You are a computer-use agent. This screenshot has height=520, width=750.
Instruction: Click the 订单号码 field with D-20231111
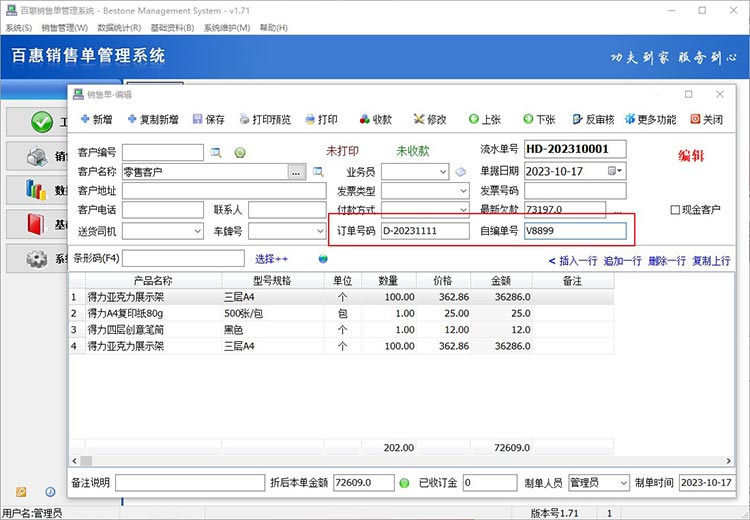click(425, 231)
